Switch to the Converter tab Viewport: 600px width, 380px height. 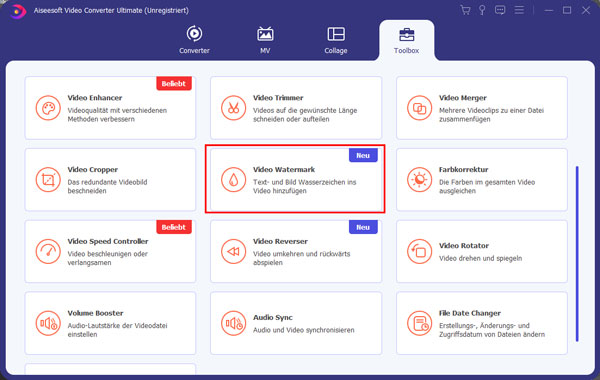194,40
